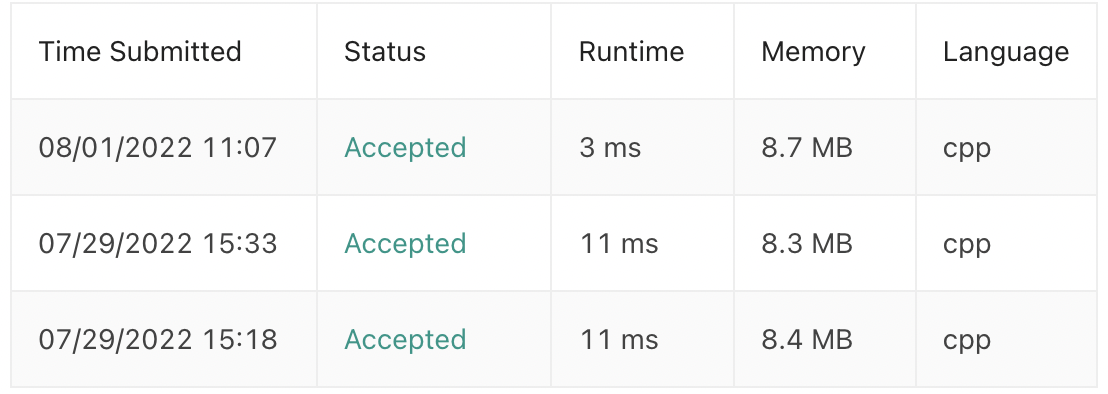The width and height of the screenshot is (1108, 394).
Task: Click the 8.3 MB memory value
Action: point(807,244)
